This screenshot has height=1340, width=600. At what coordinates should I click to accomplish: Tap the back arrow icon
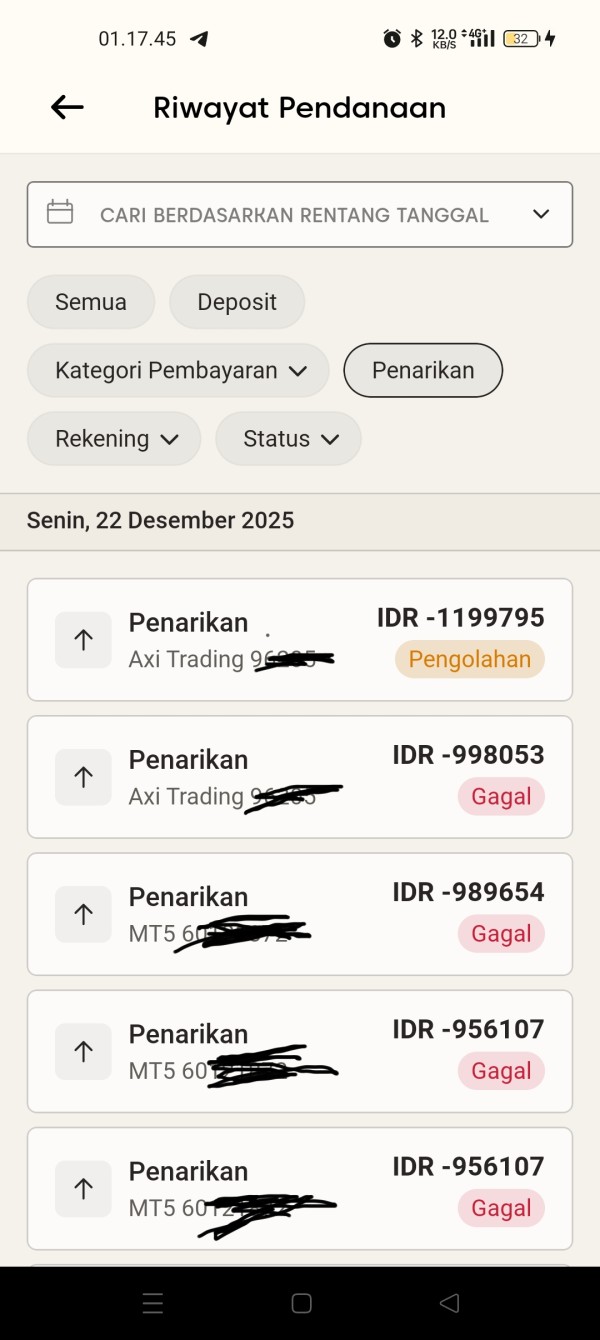click(x=67, y=108)
